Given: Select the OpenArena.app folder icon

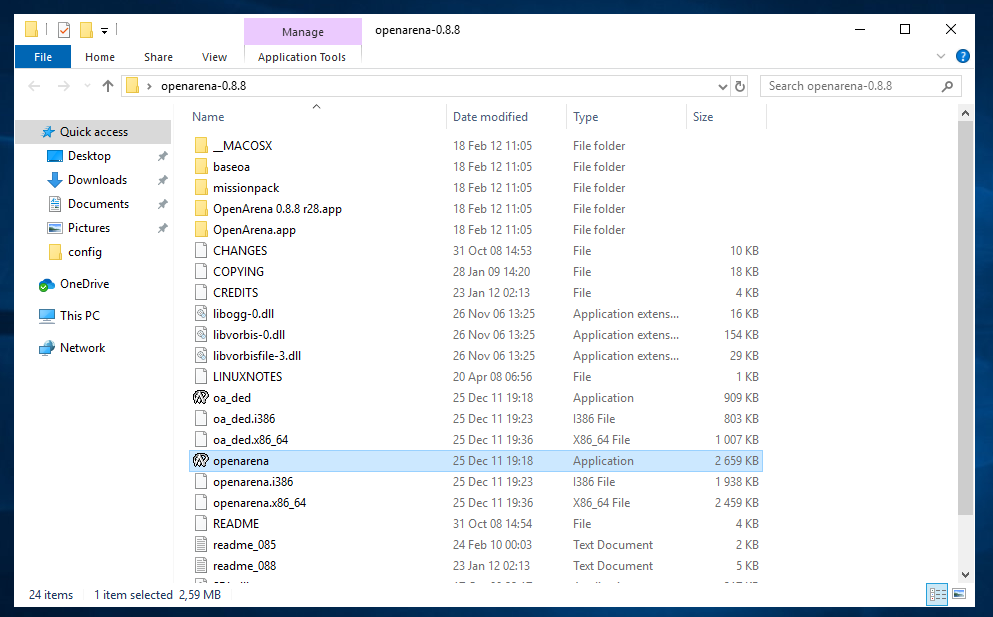Looking at the screenshot, I should 201,229.
